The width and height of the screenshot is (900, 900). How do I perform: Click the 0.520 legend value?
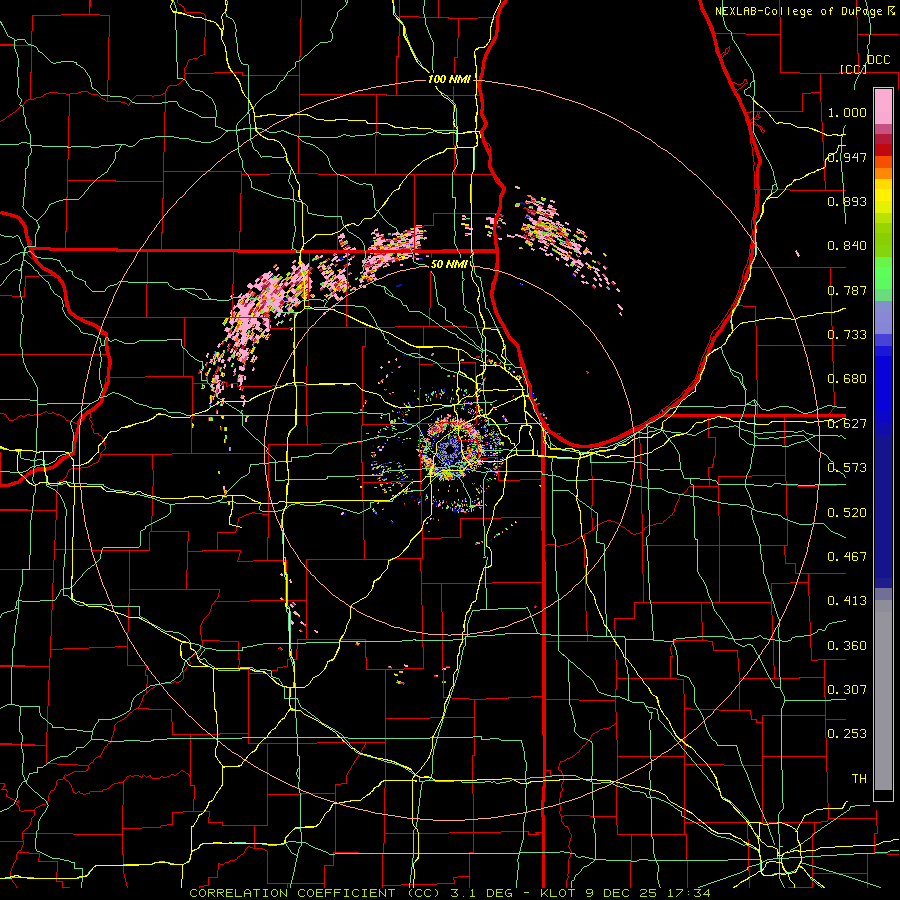pos(847,512)
